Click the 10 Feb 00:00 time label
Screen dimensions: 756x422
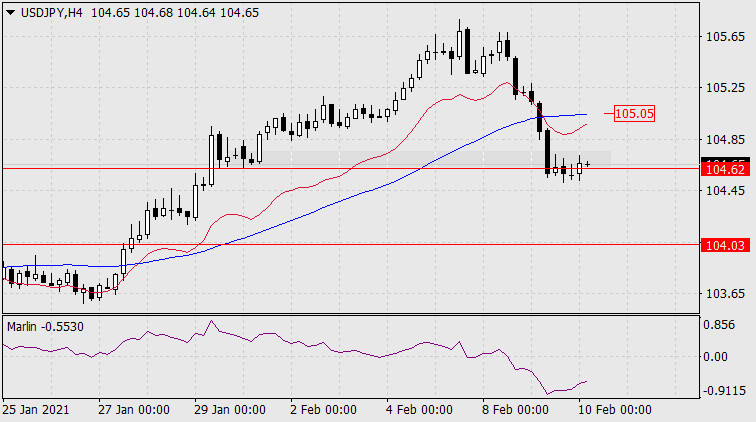615,410
